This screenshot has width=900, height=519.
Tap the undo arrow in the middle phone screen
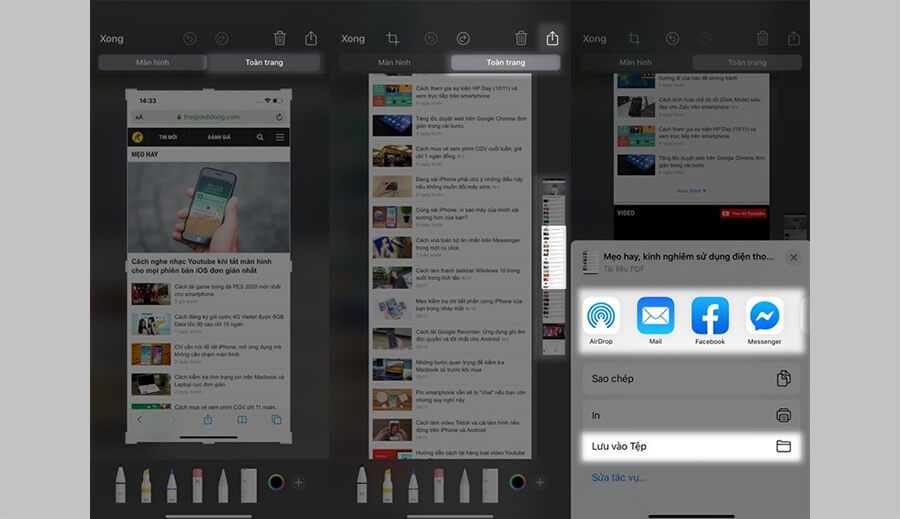tap(430, 38)
